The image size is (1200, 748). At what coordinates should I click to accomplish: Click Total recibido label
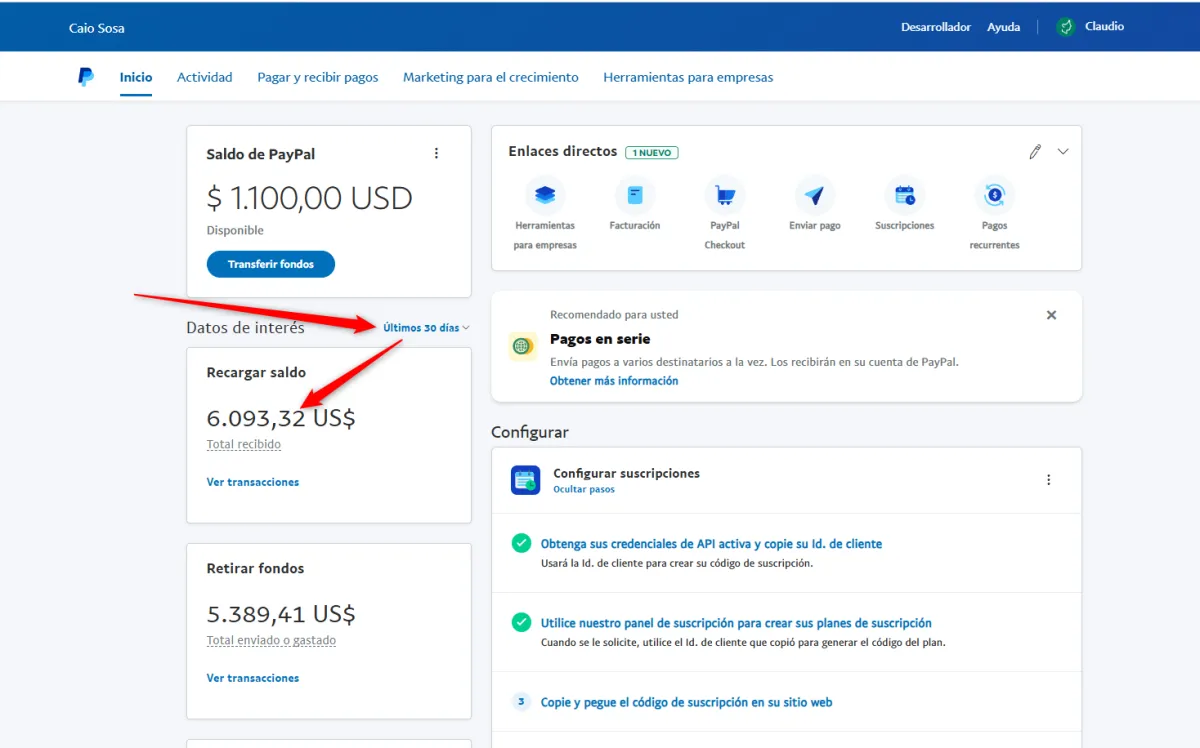pos(244,444)
